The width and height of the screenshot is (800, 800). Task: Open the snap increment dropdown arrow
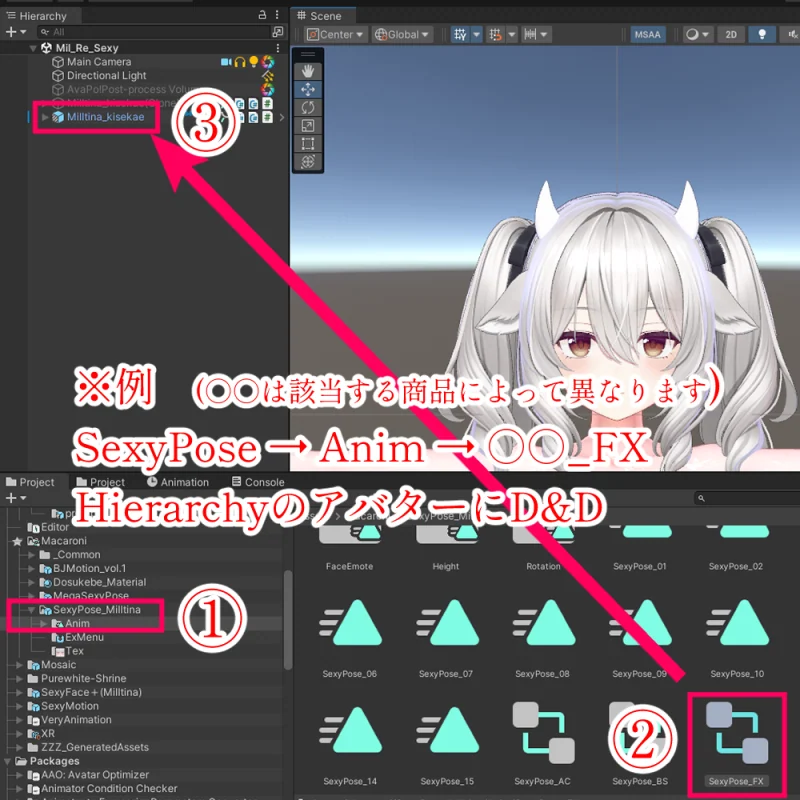pyautogui.click(x=544, y=35)
